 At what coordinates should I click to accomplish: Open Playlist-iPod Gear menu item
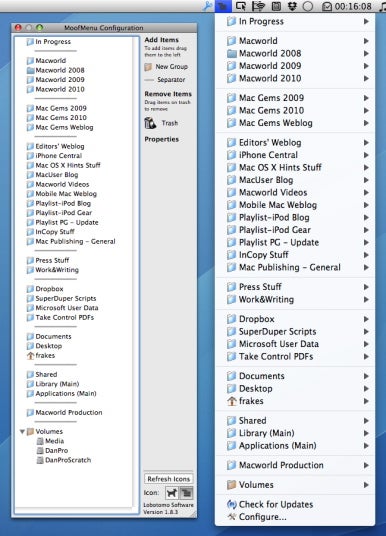click(x=295, y=230)
